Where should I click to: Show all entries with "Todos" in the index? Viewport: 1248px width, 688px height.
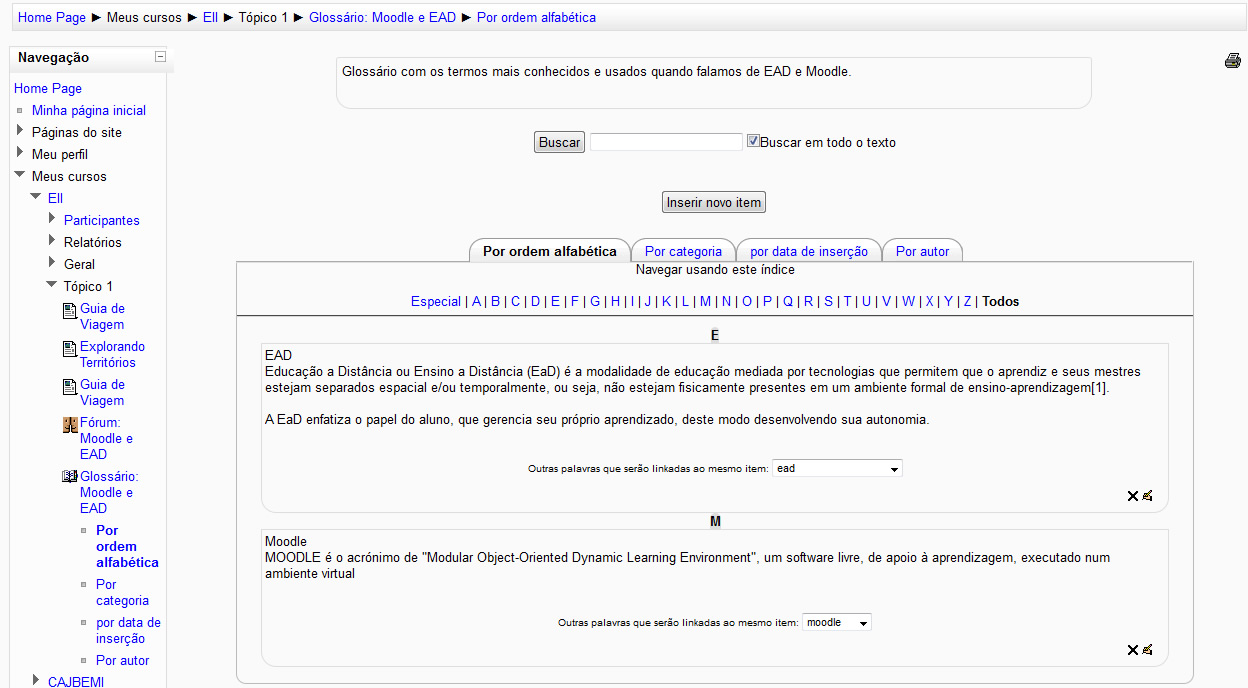(x=1001, y=301)
